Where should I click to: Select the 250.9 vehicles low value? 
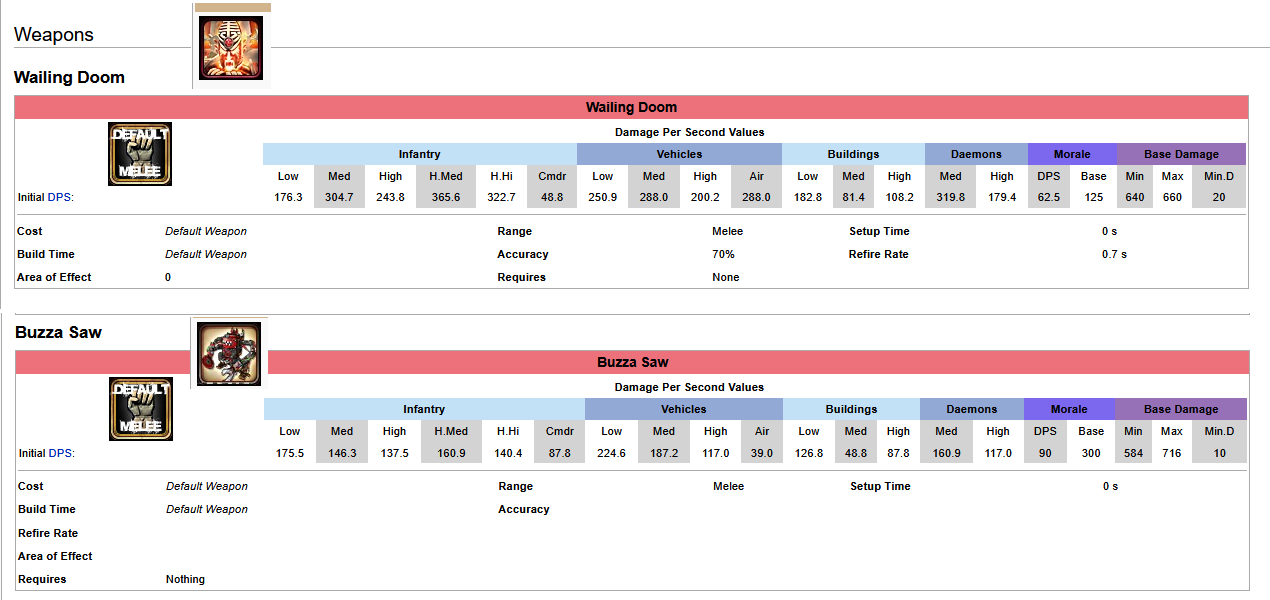[x=602, y=197]
